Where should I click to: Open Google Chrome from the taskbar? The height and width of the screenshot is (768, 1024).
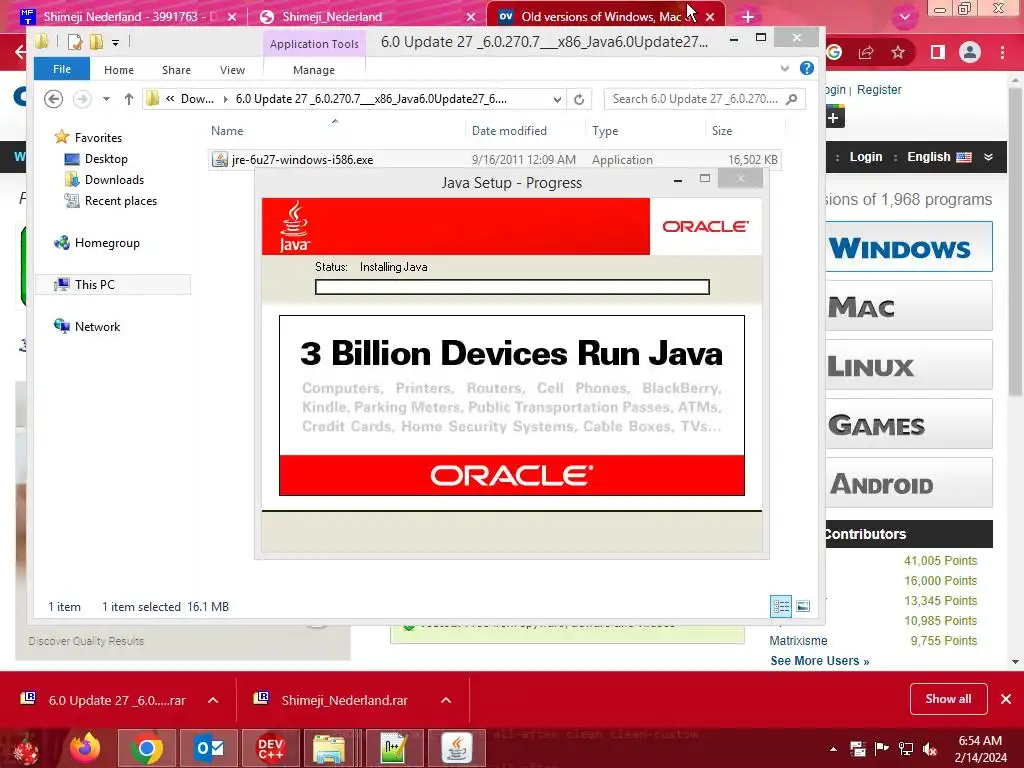coord(147,748)
